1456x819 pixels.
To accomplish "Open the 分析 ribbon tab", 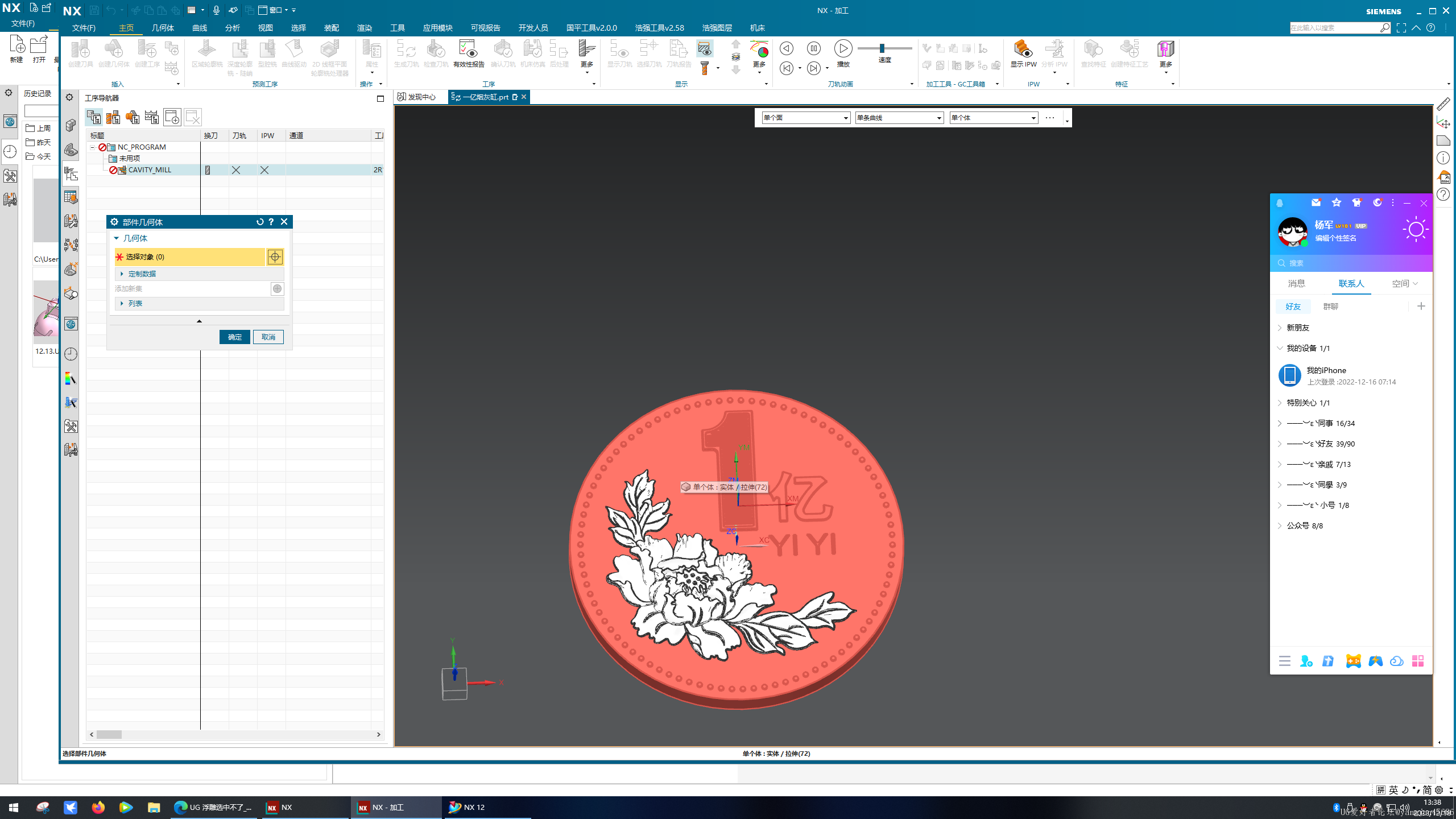I will coord(233,28).
